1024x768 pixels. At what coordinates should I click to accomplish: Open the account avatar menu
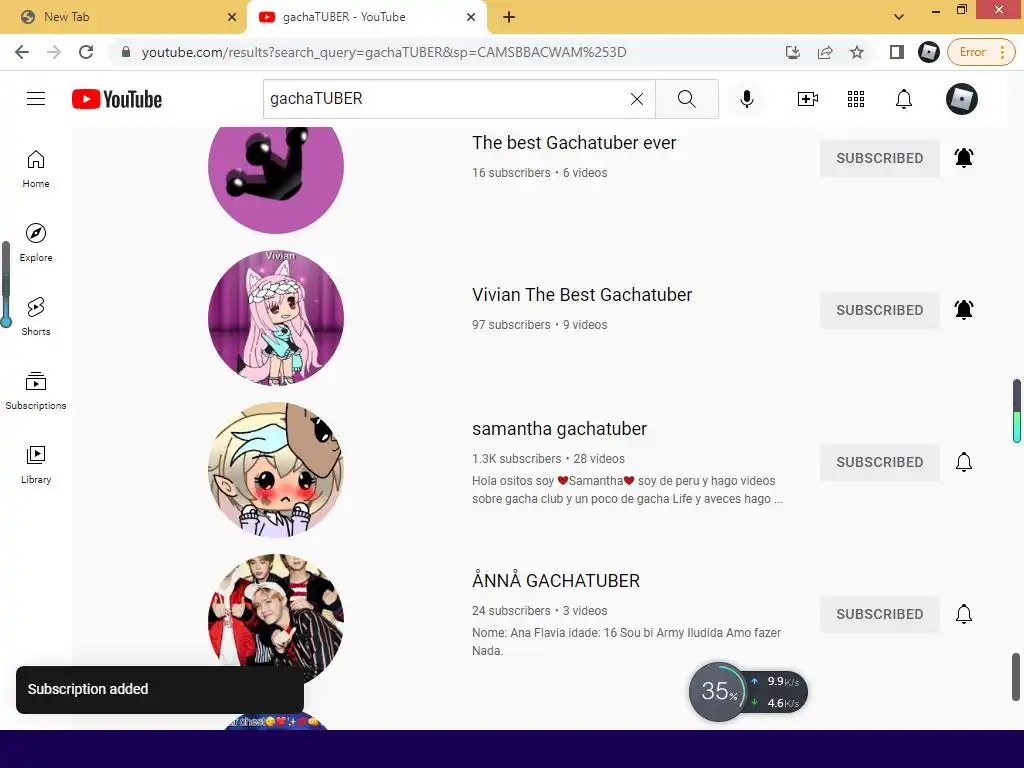click(962, 99)
